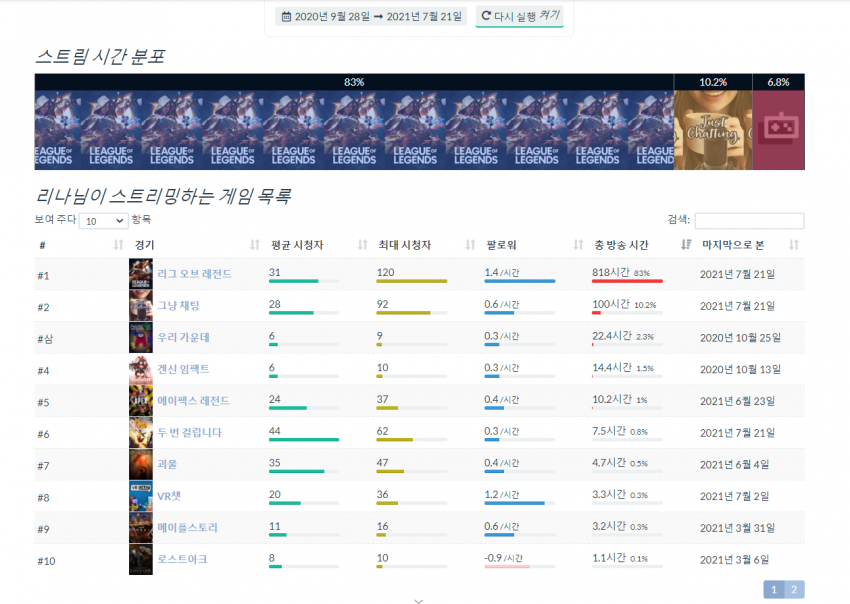Click the 스트림 시간 분포 heading
850x604 pixels.
pyautogui.click(x=100, y=56)
